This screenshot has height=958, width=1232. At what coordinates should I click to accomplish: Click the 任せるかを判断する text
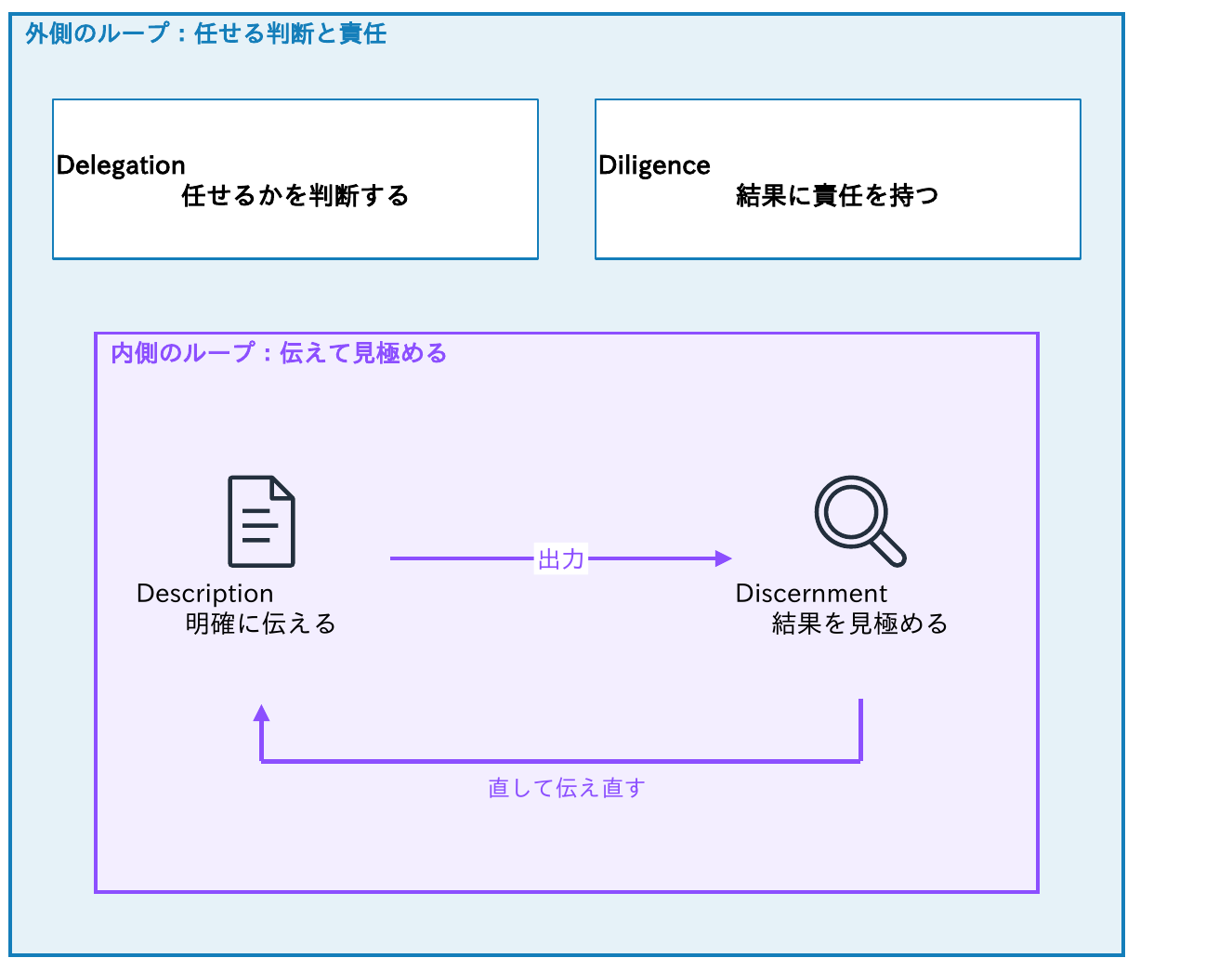pos(295,195)
